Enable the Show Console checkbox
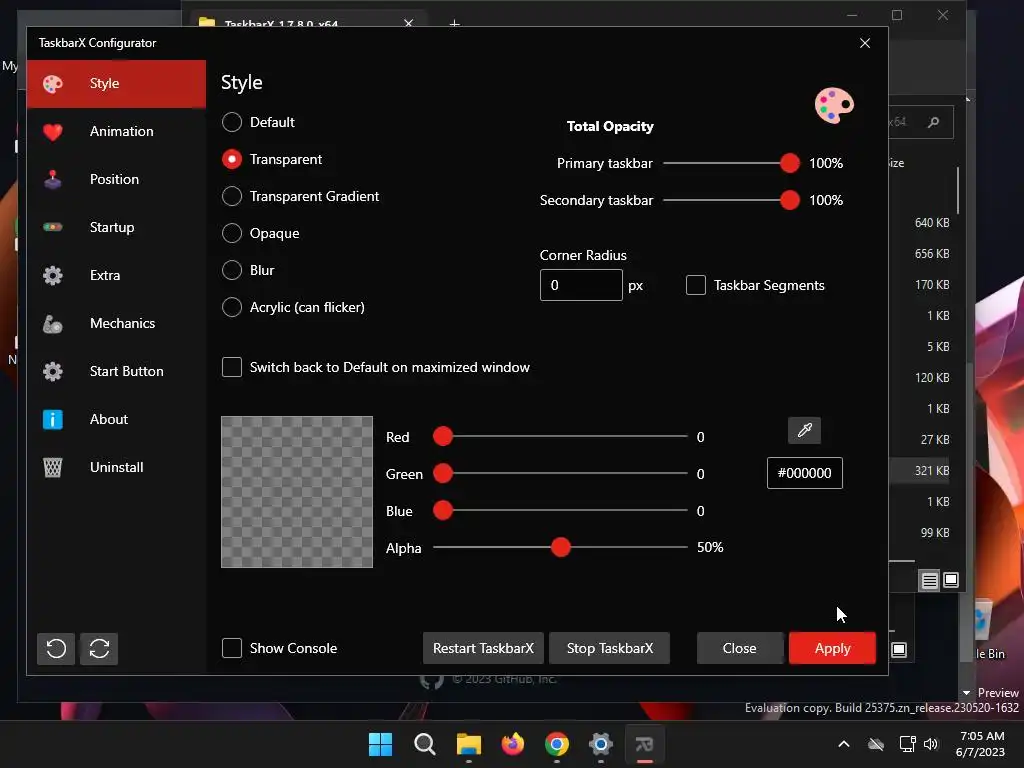1024x768 pixels. coord(232,648)
